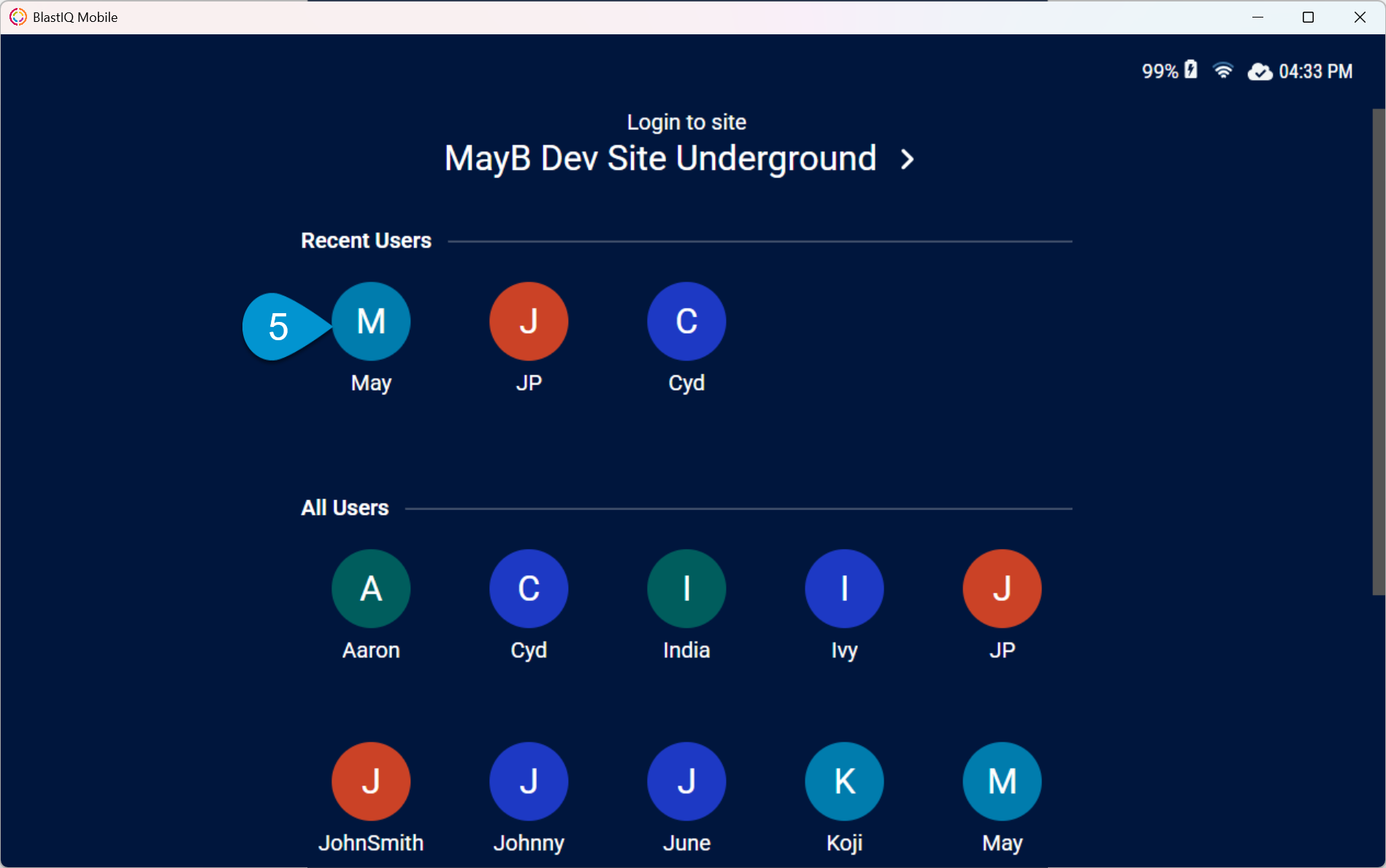Screen dimensions: 1386x868
Task: Open site selector chevron arrow
Action: (907, 159)
